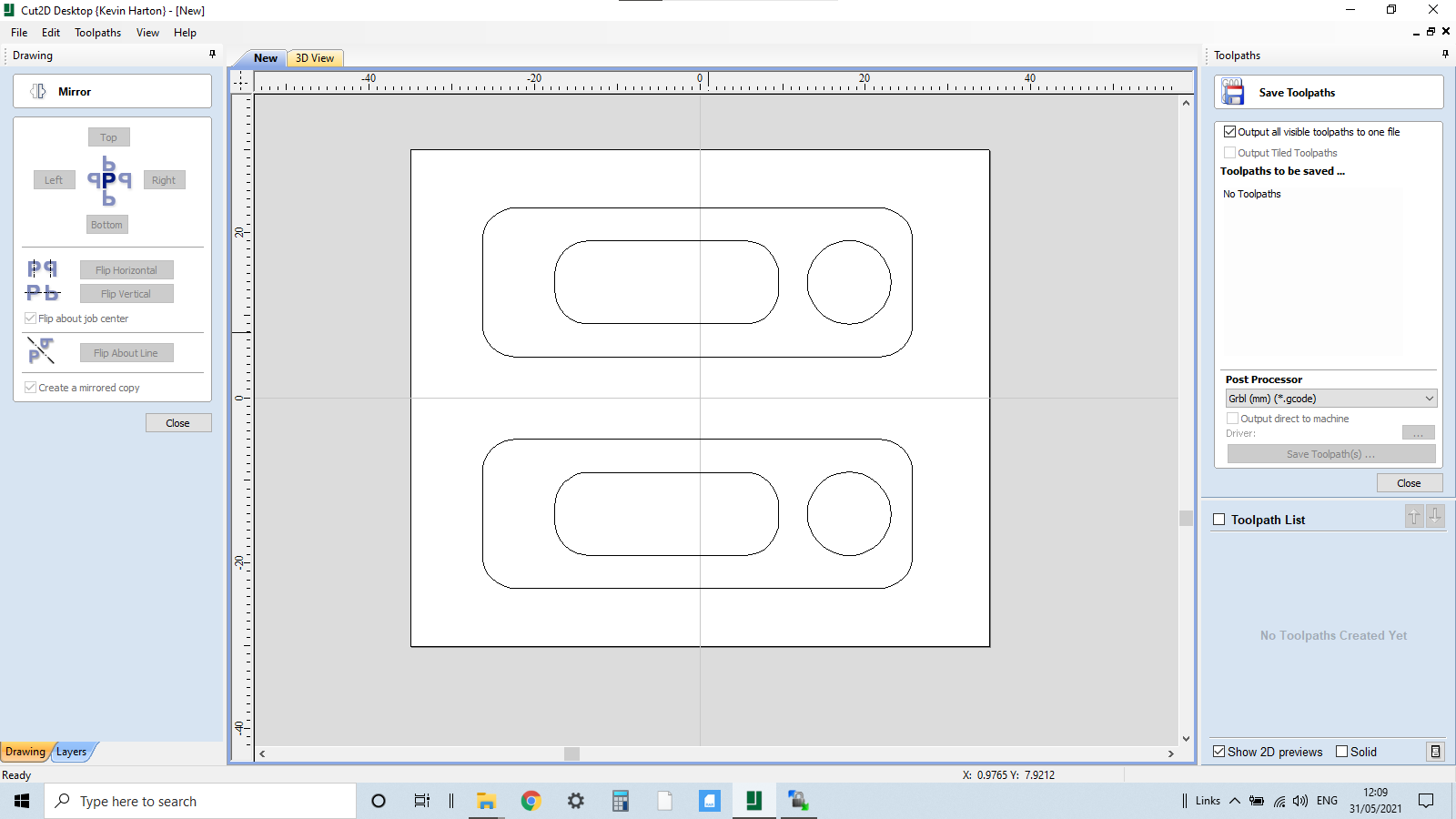Screen dimensions: 1456x819
Task: Click the Toolpath List summary icon
Action: pyautogui.click(x=1436, y=752)
